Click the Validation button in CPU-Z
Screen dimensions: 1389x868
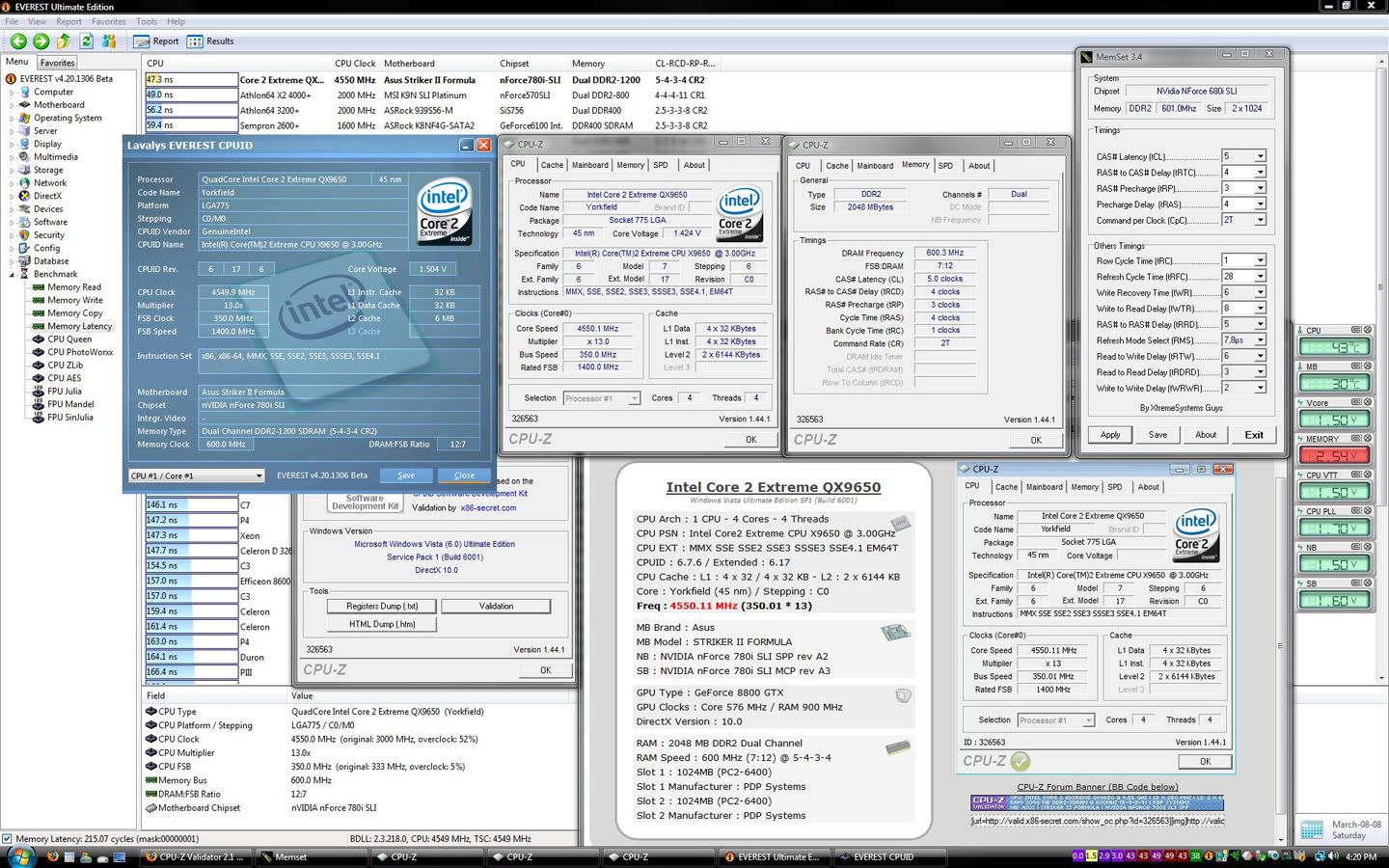[496, 607]
